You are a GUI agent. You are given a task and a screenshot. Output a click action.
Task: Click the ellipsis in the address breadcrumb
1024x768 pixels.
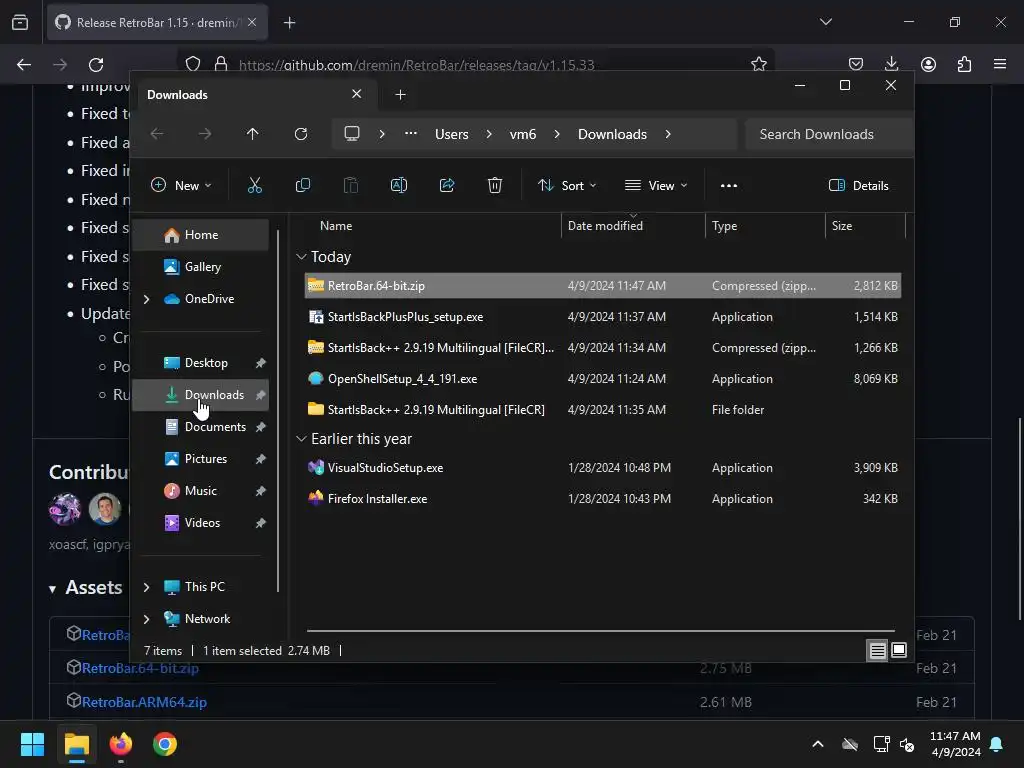411,133
